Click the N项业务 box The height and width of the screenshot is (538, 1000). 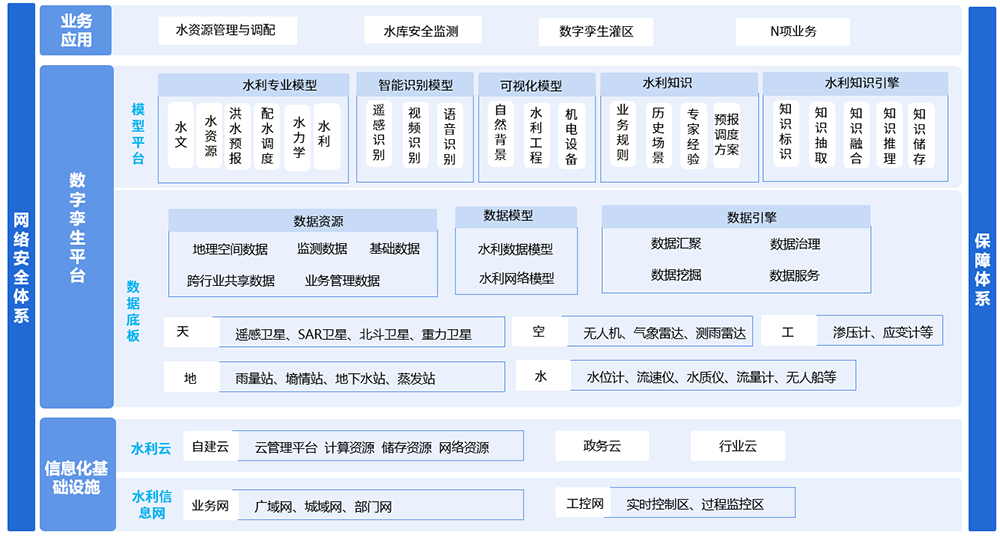point(792,31)
